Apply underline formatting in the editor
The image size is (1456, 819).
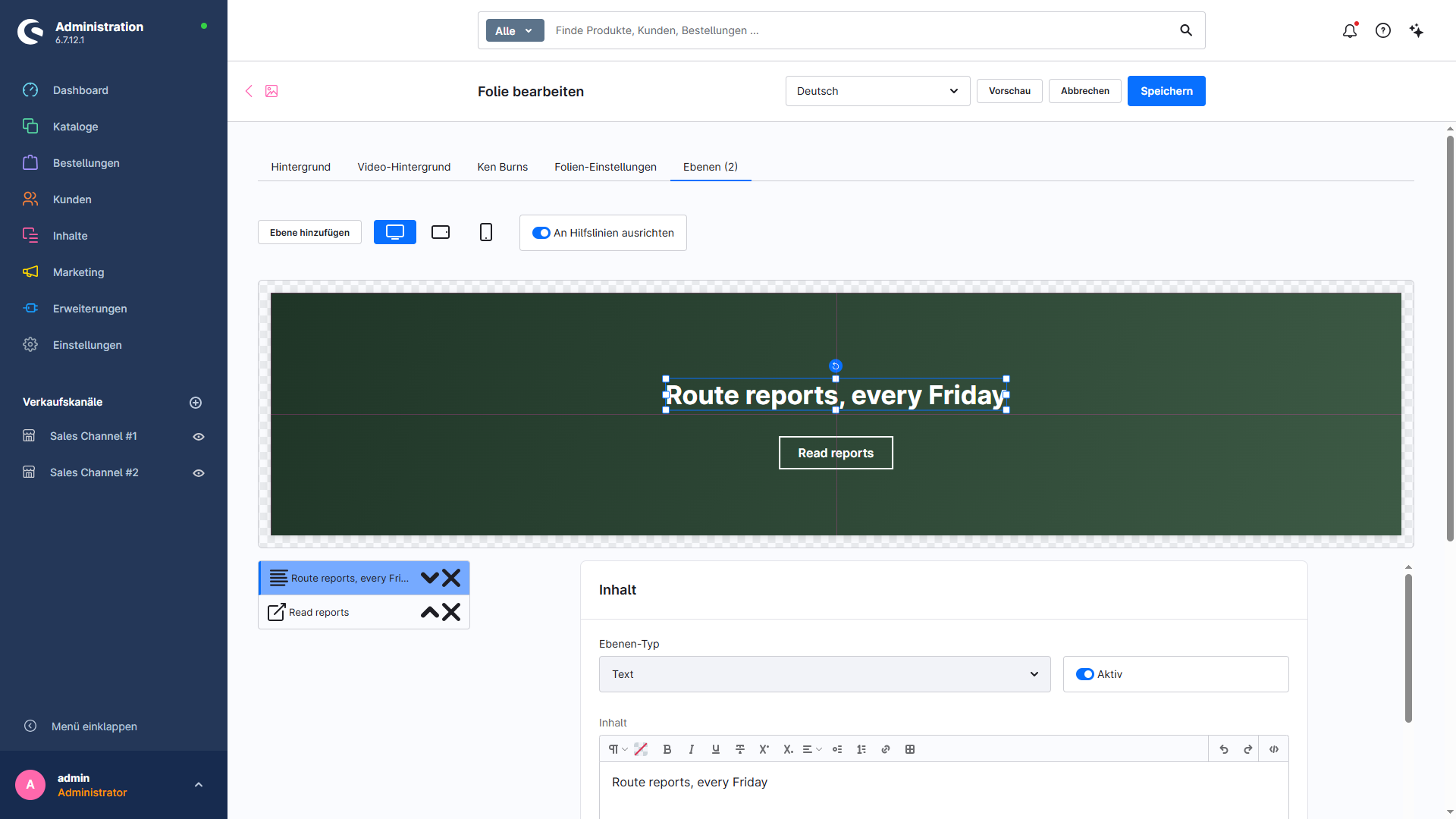pos(716,749)
